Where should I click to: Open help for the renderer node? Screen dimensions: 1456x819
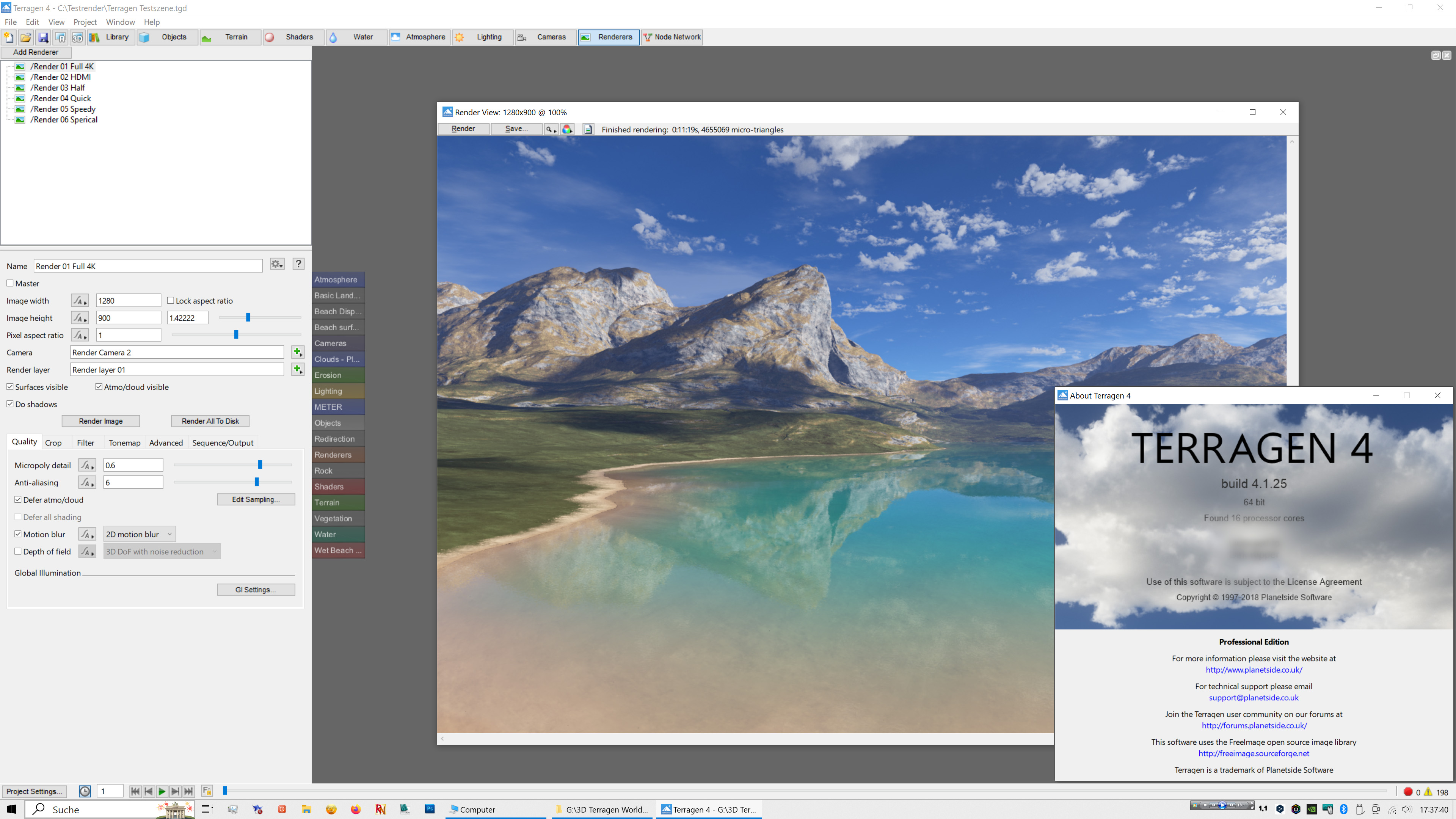click(x=298, y=264)
